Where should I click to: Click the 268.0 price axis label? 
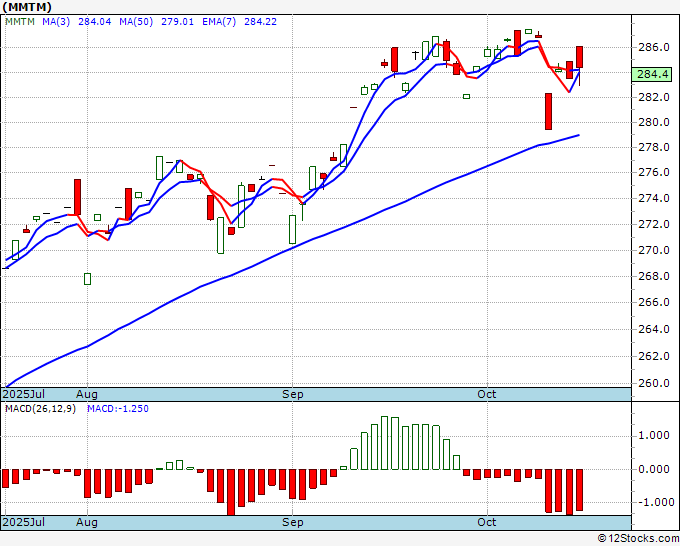point(654,276)
